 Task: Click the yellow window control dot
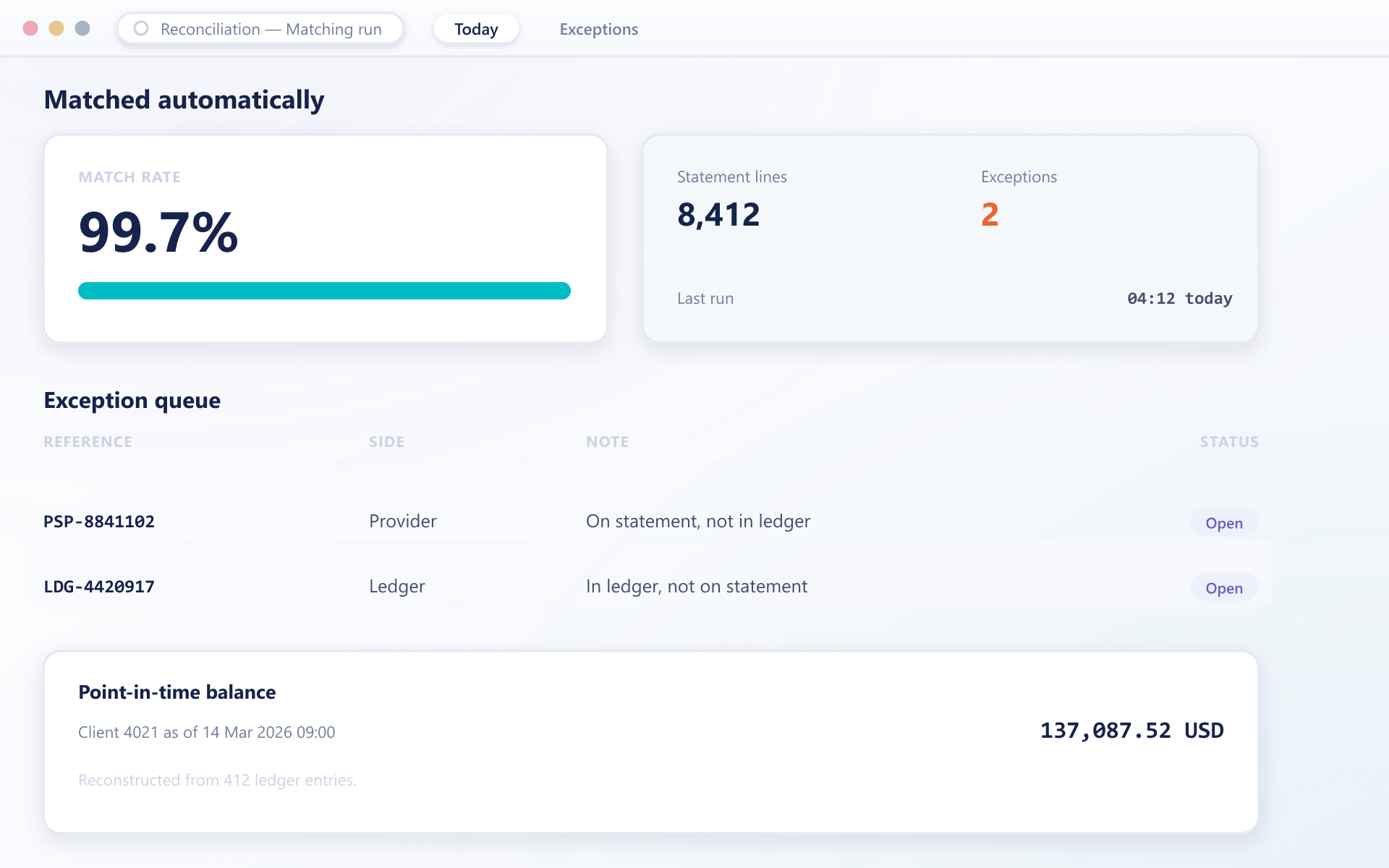point(56,28)
